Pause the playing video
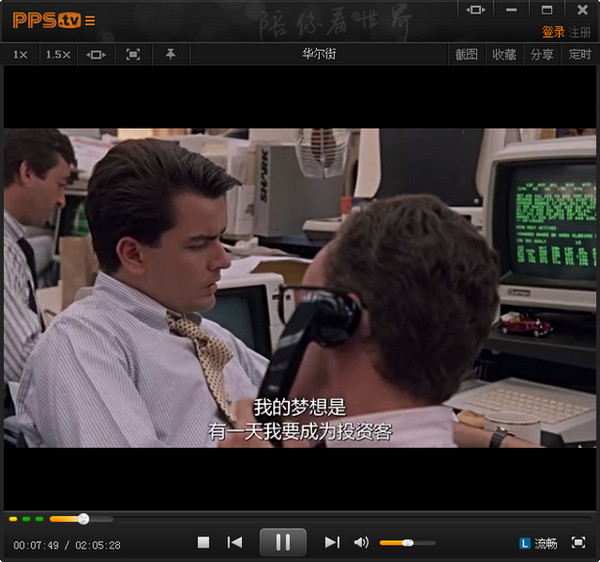Screen dimensions: 600x562 pyautogui.click(x=283, y=542)
